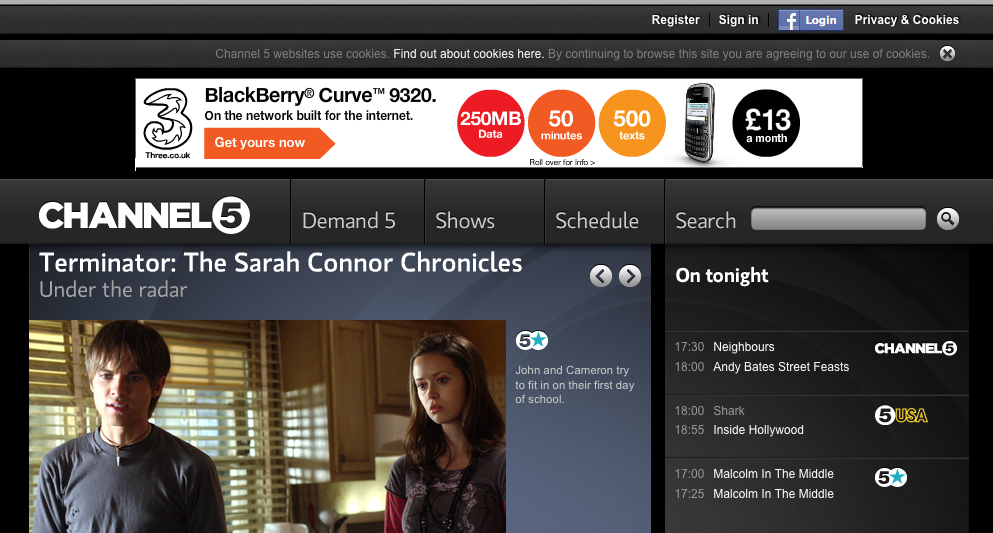Click the BlackBerry phone image in the ad

pyautogui.click(x=700, y=123)
